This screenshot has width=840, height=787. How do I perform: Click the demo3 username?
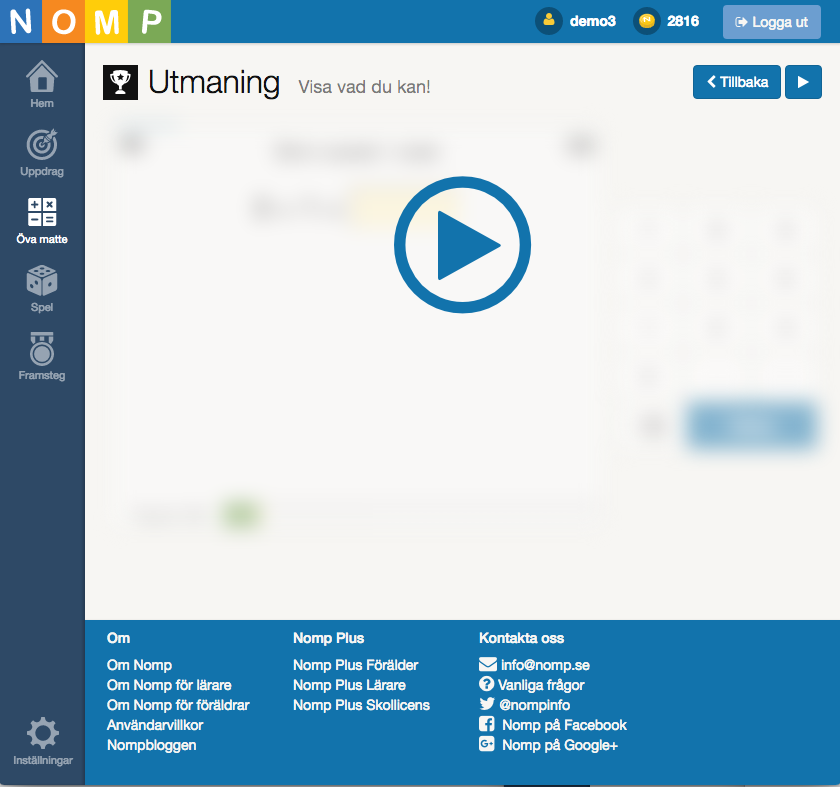(592, 21)
